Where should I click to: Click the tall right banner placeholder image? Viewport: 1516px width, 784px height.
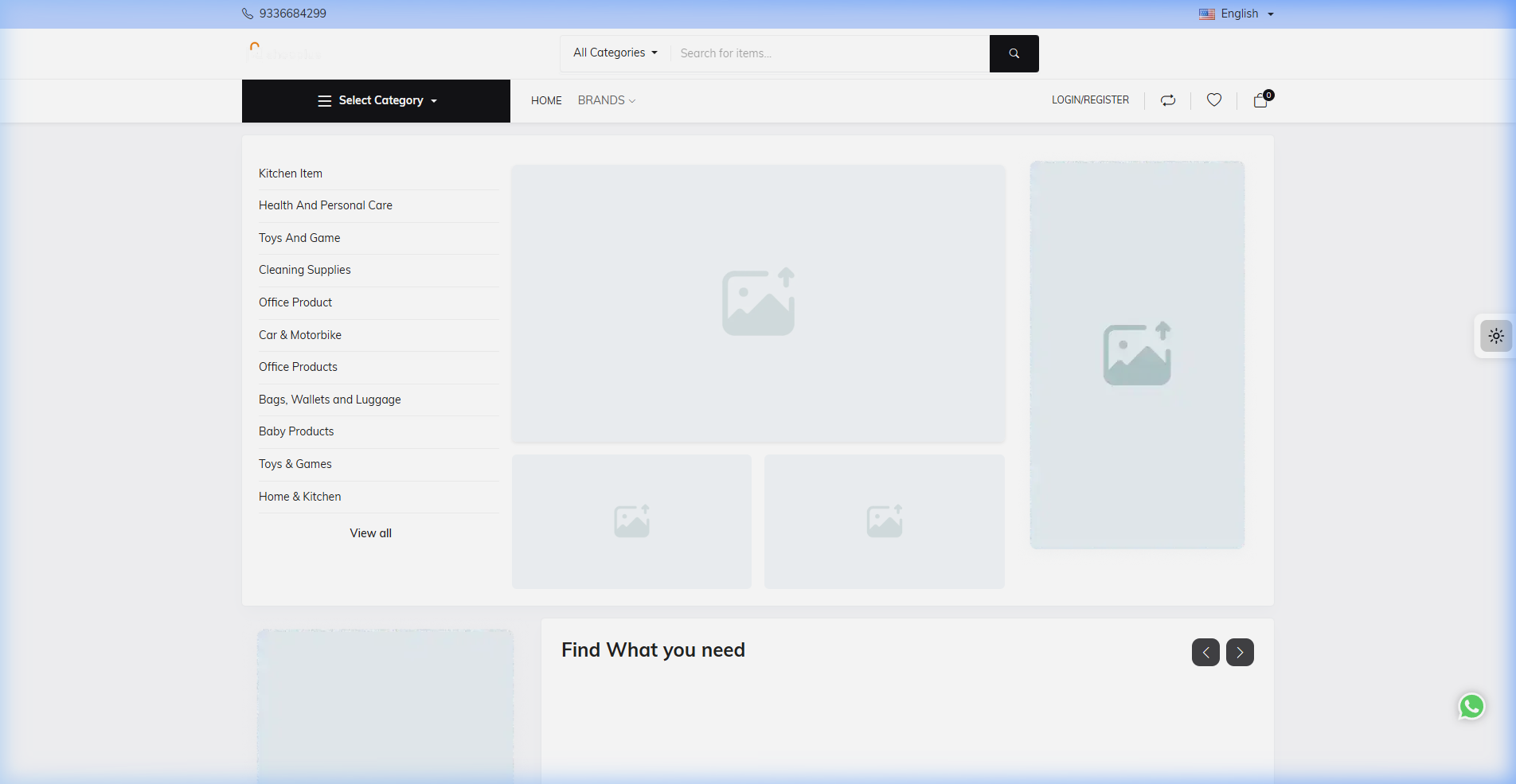(1136, 355)
